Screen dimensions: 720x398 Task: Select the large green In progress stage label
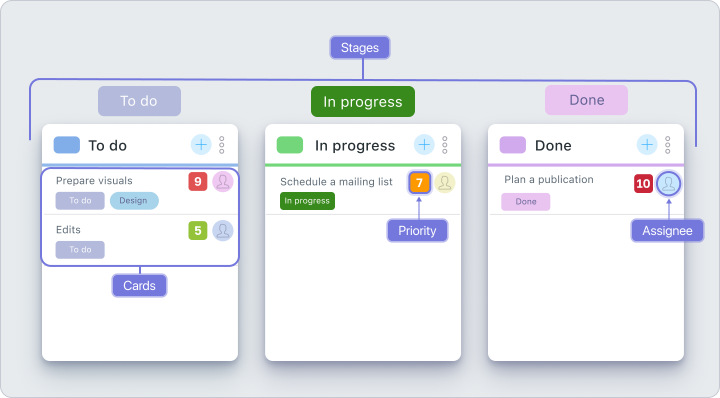pos(363,101)
